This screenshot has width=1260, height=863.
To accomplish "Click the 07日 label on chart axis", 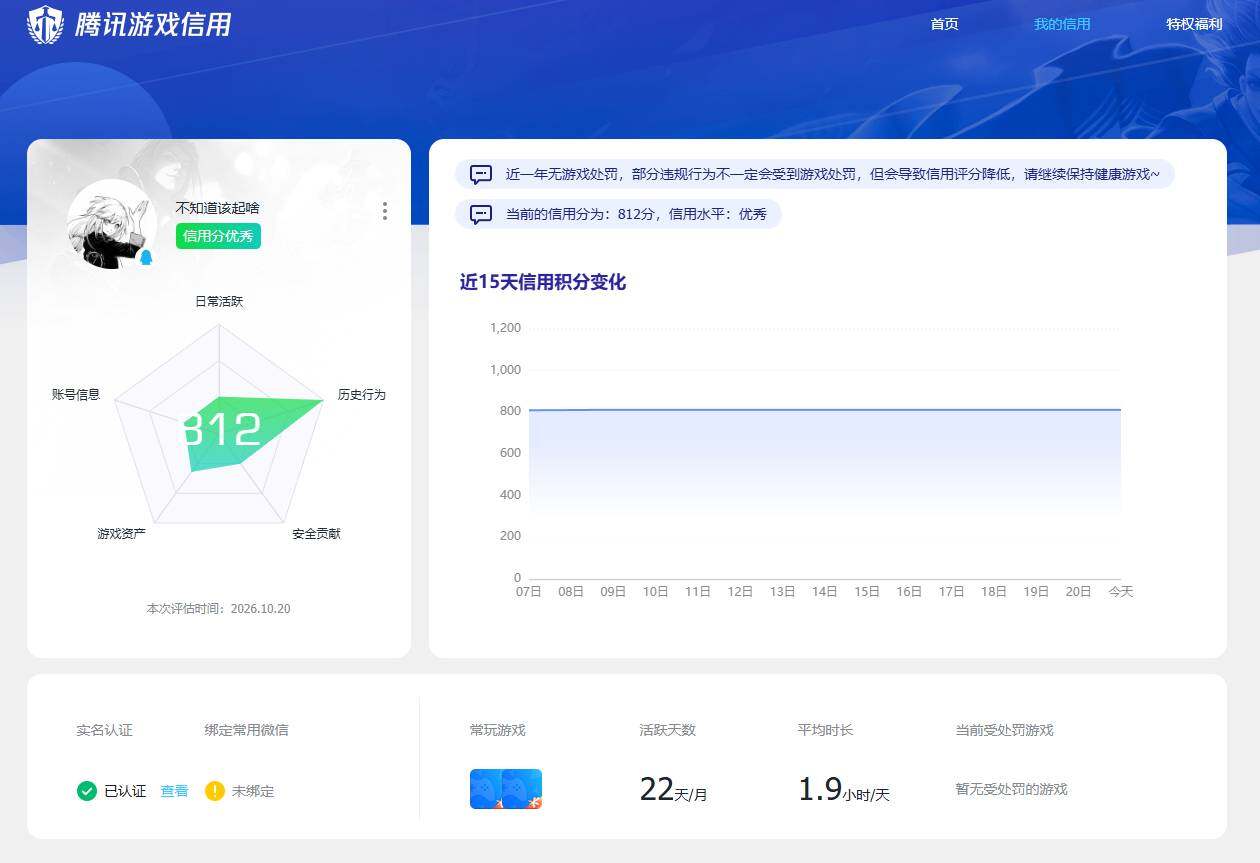I will pos(529,592).
